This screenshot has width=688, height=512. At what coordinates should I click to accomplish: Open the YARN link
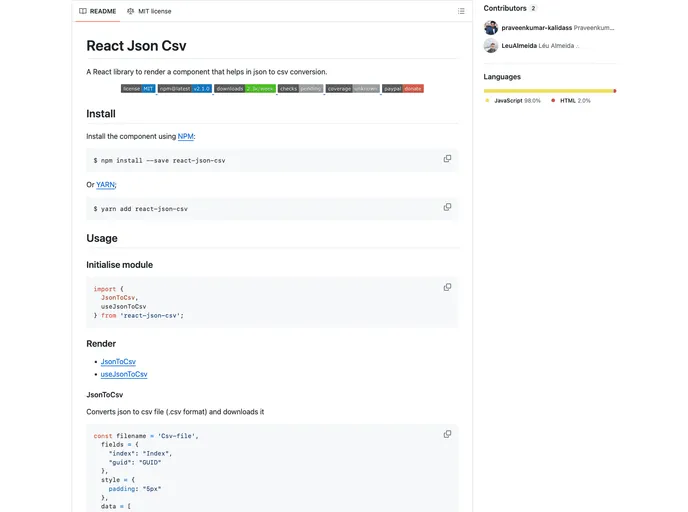pyautogui.click(x=105, y=185)
